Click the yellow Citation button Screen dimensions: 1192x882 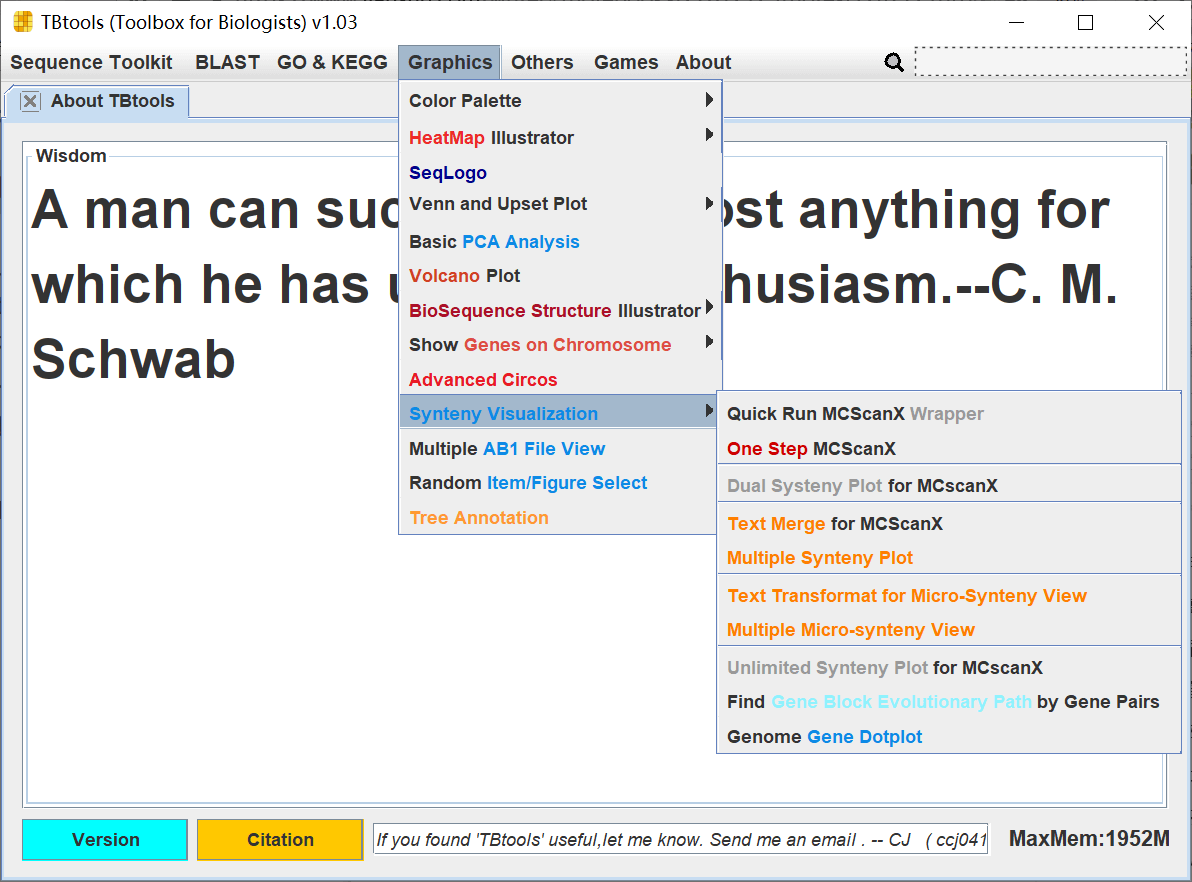[x=280, y=839]
